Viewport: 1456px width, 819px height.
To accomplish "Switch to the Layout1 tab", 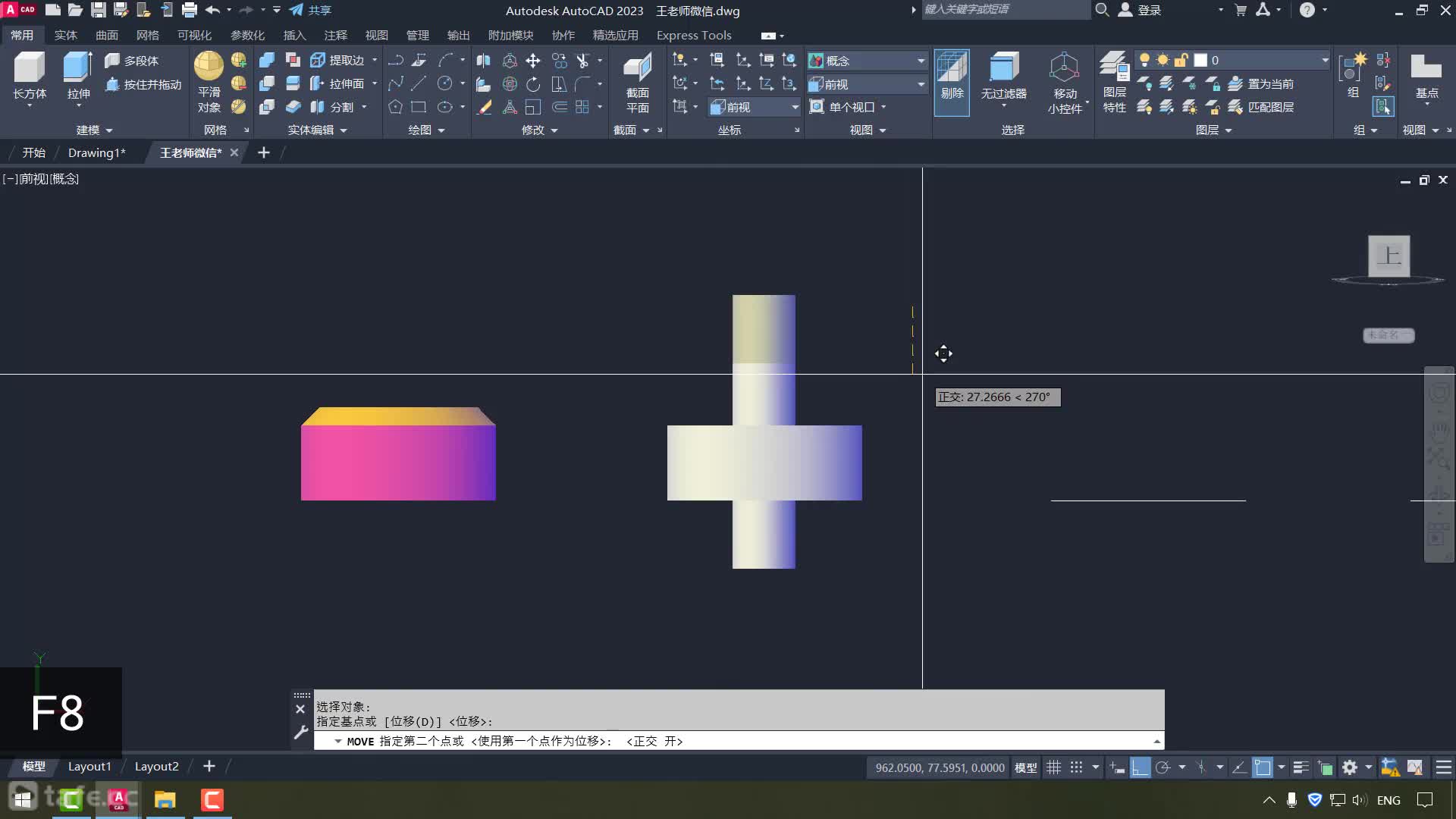I will click(89, 767).
